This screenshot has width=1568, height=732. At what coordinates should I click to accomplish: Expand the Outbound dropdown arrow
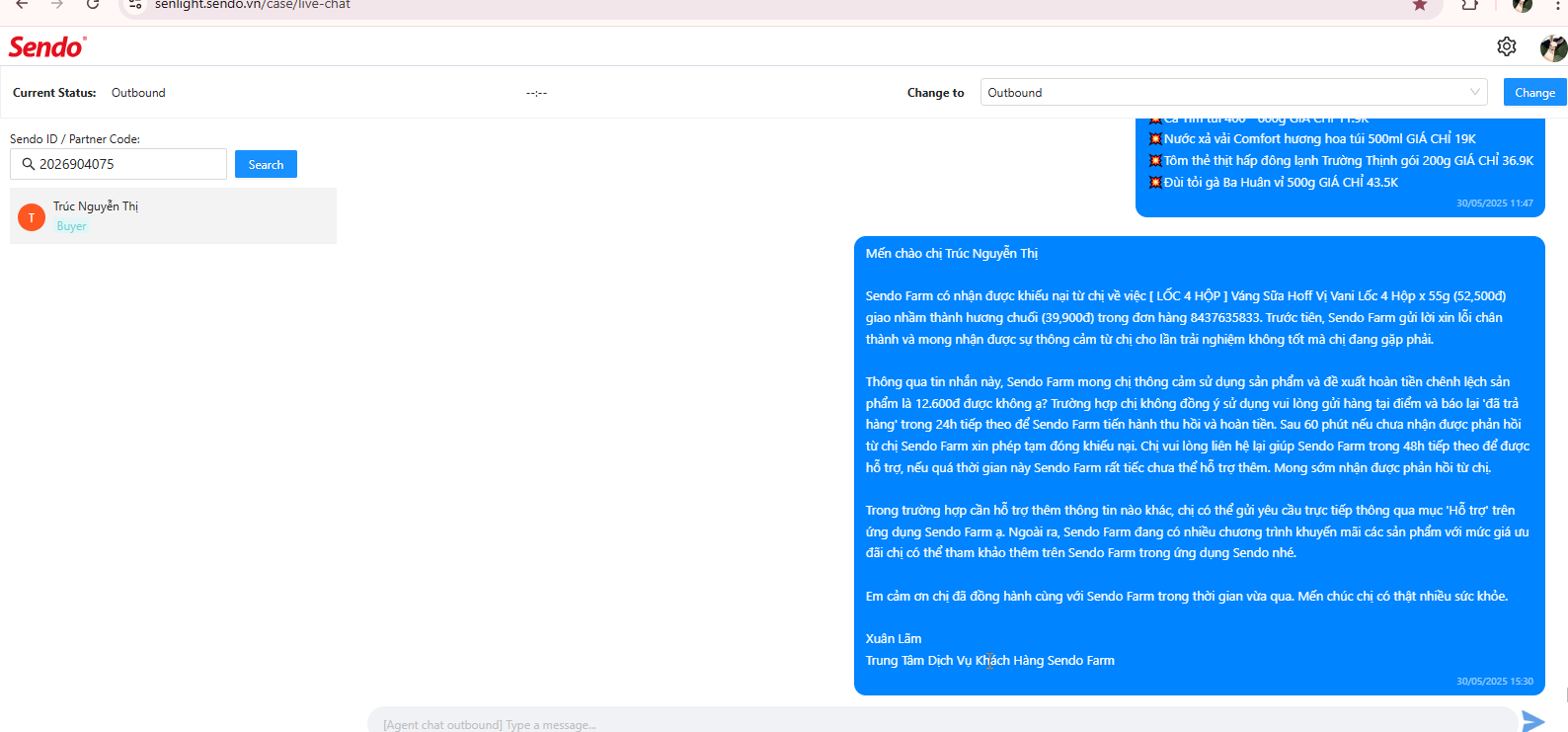[x=1475, y=92]
